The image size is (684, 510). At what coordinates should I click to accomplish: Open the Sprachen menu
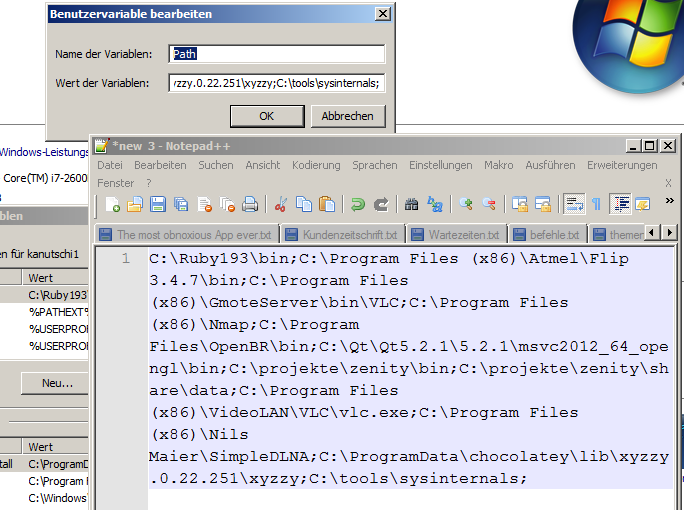[x=375, y=165]
